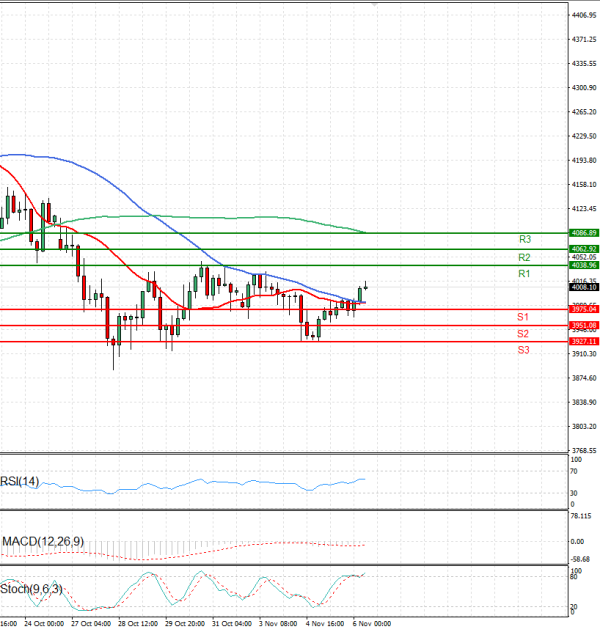The height and width of the screenshot is (632, 600).
Task: Click the green 4038.96 price tag
Action: tap(583, 265)
